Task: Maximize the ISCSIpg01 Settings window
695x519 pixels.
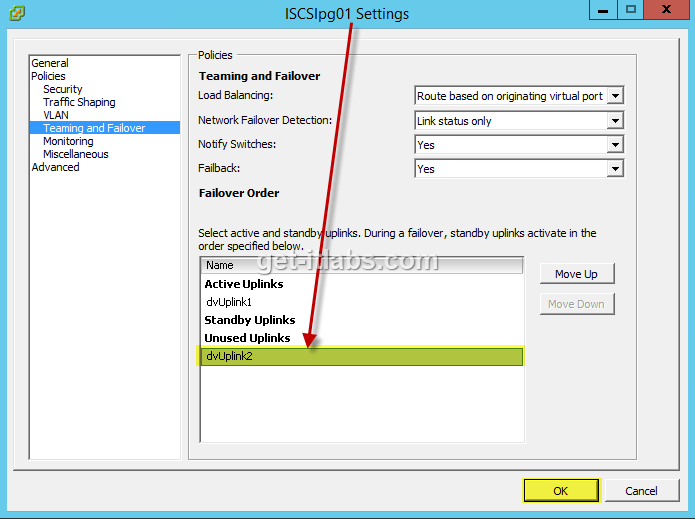Action: click(630, 10)
